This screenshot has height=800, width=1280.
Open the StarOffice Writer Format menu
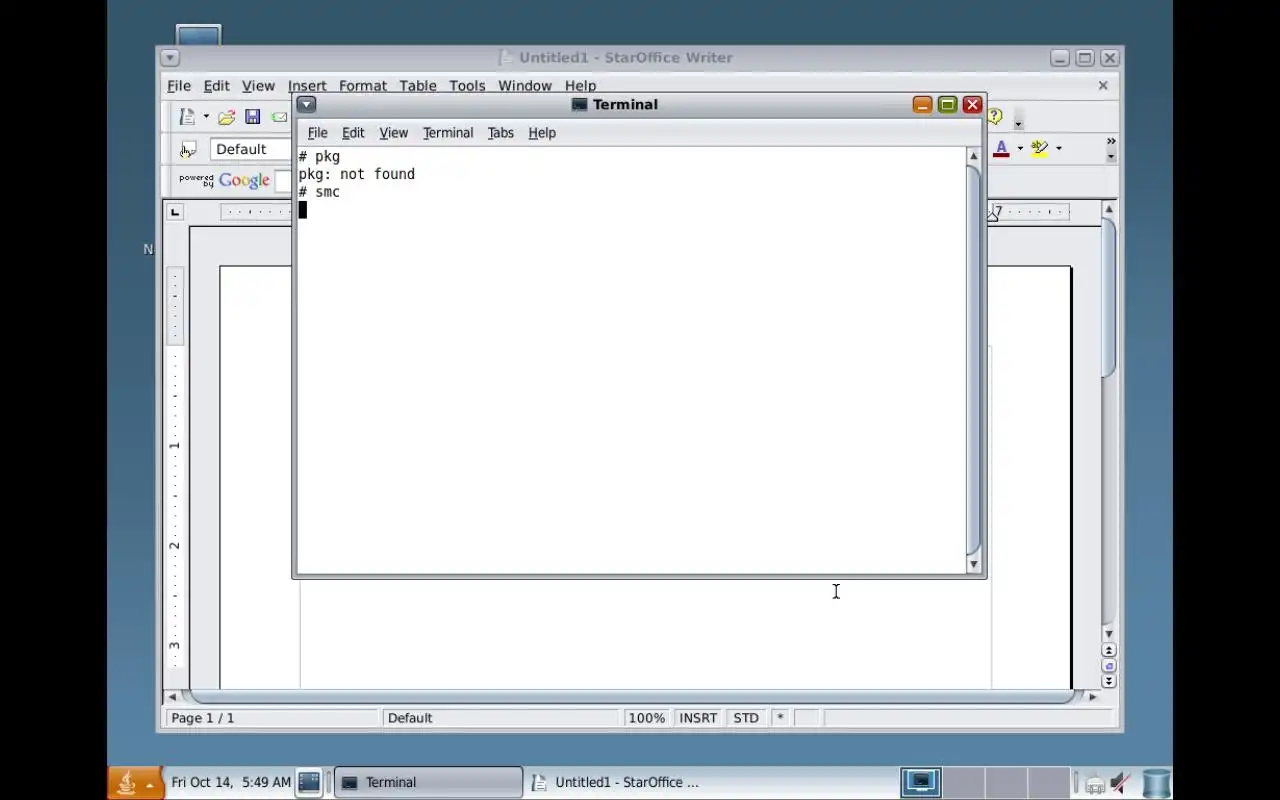tap(362, 86)
